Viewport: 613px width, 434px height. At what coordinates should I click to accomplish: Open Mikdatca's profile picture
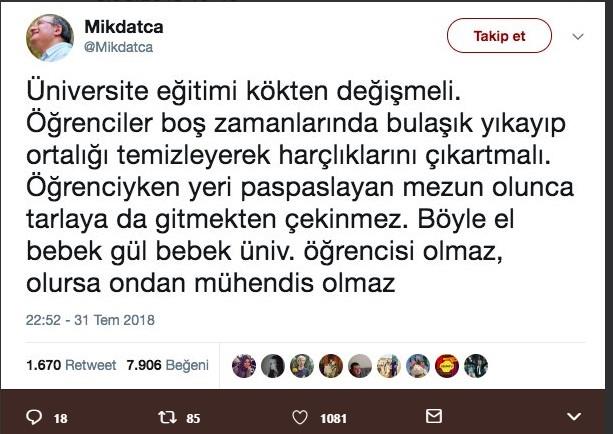click(49, 38)
